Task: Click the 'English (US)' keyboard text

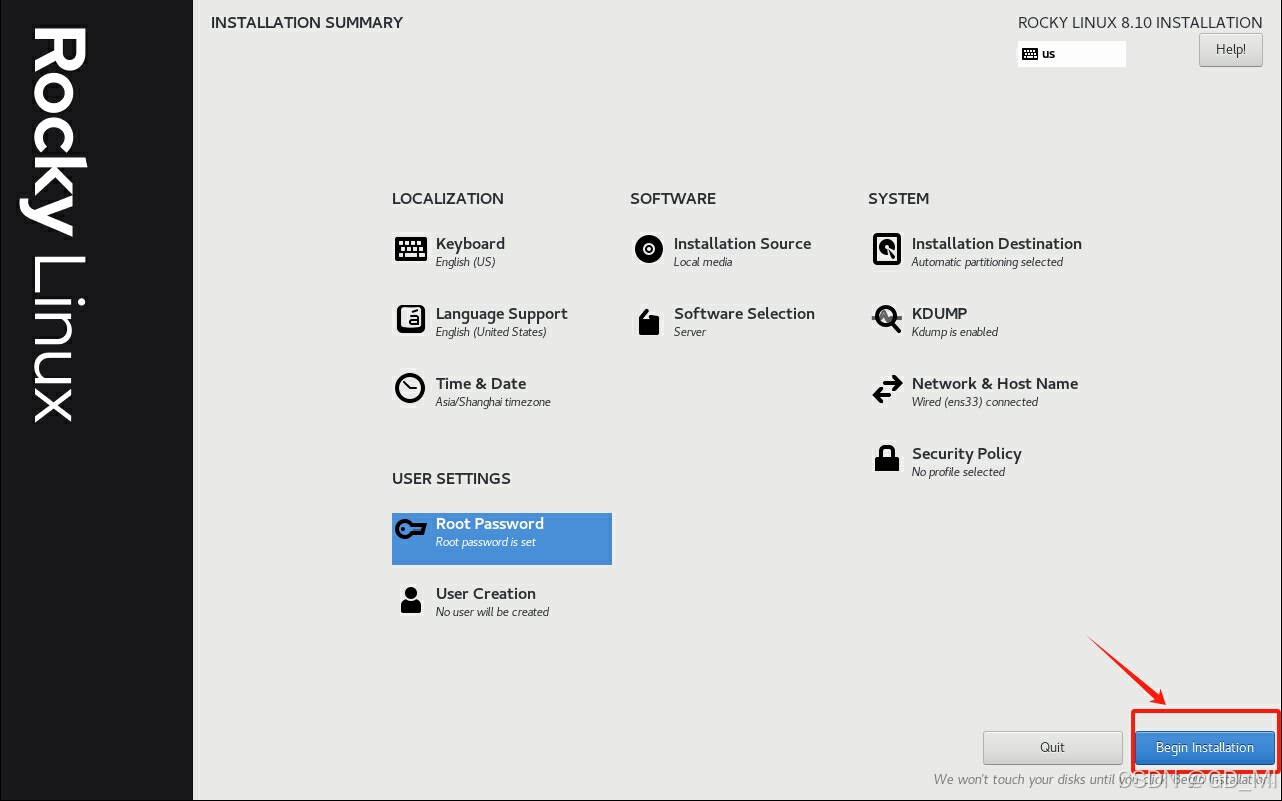Action: click(x=465, y=262)
